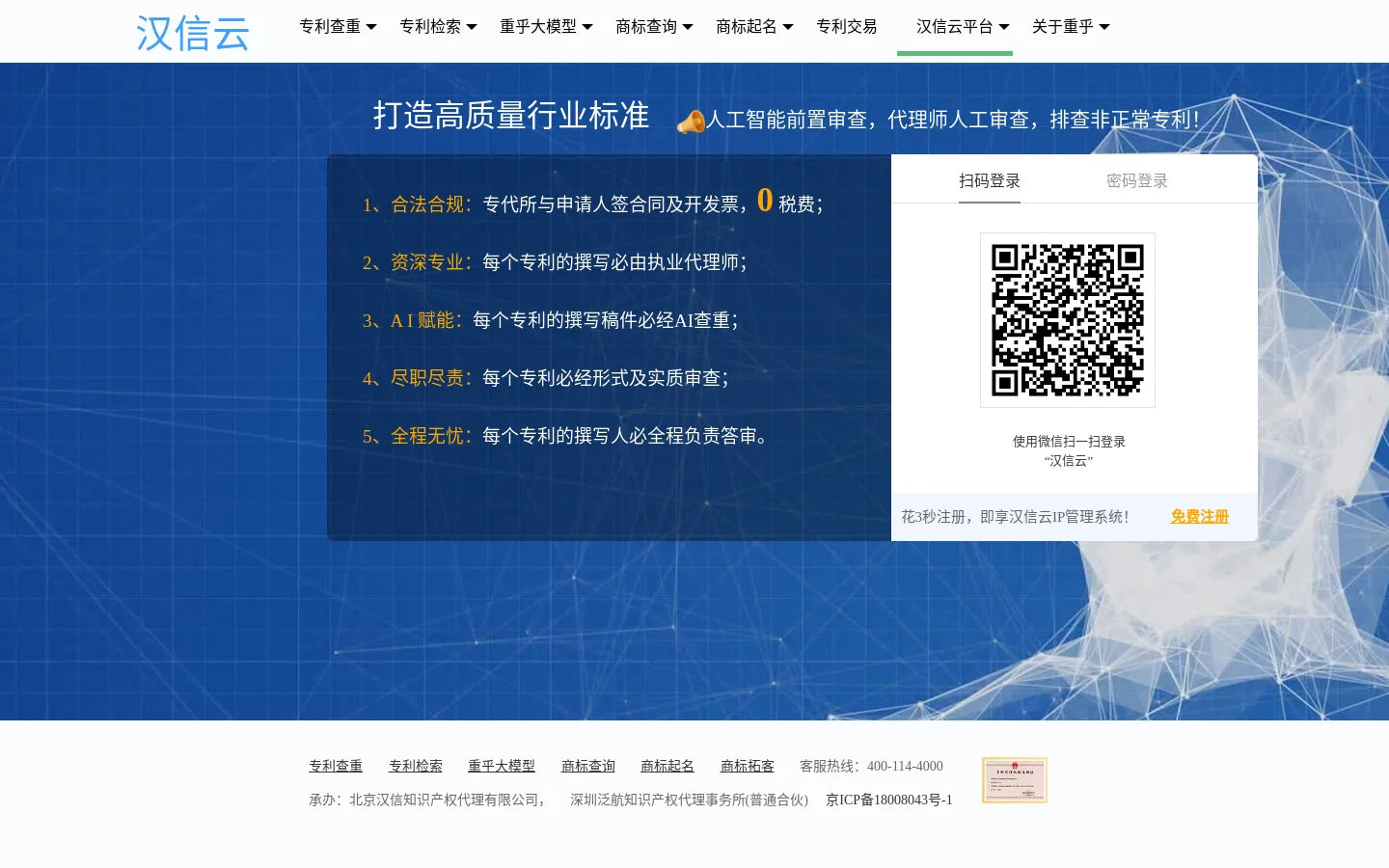The width and height of the screenshot is (1389, 868).
Task: Select the 扫码登录 tab
Action: pos(990,181)
